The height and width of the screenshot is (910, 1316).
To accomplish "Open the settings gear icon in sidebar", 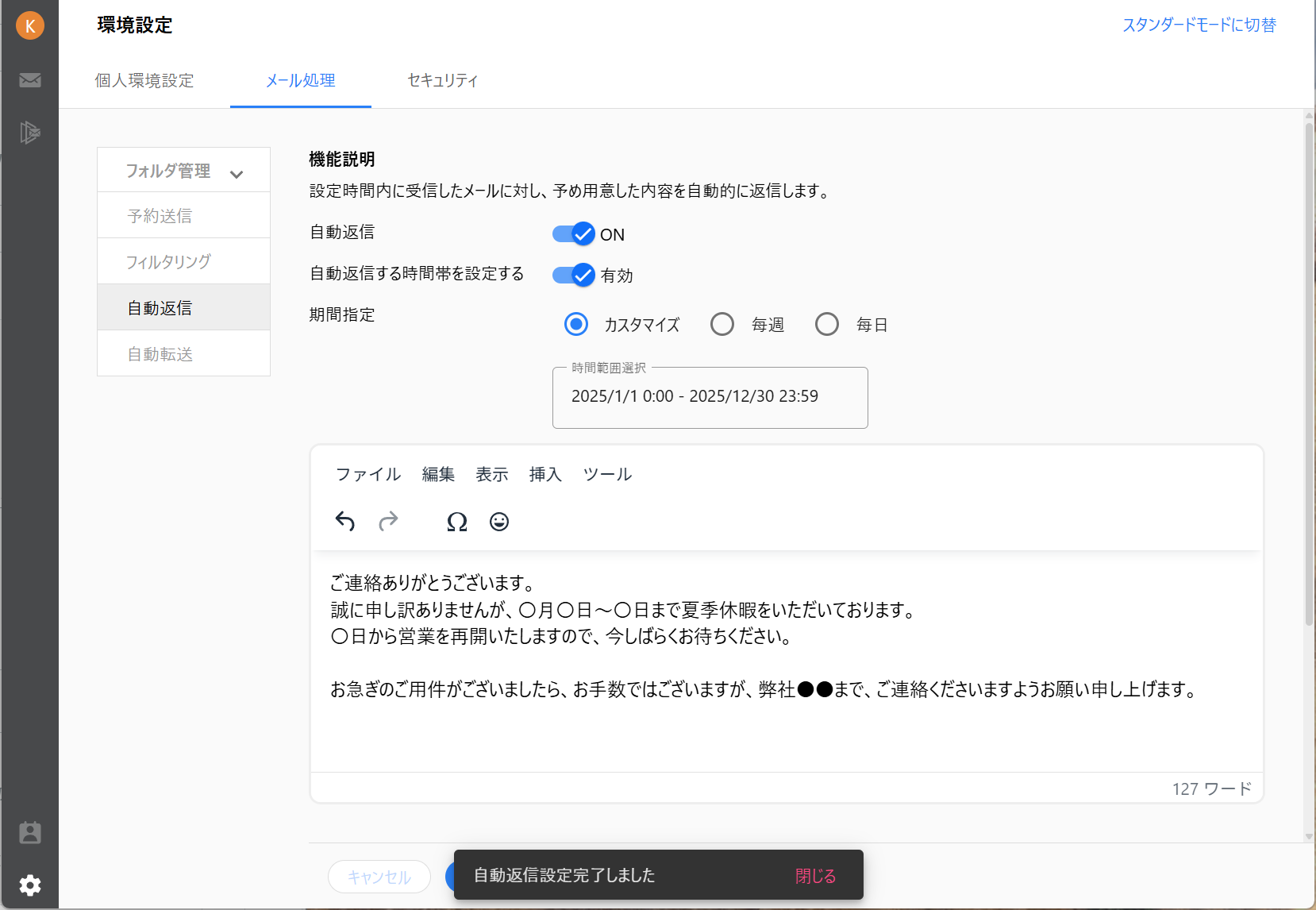I will click(30, 885).
